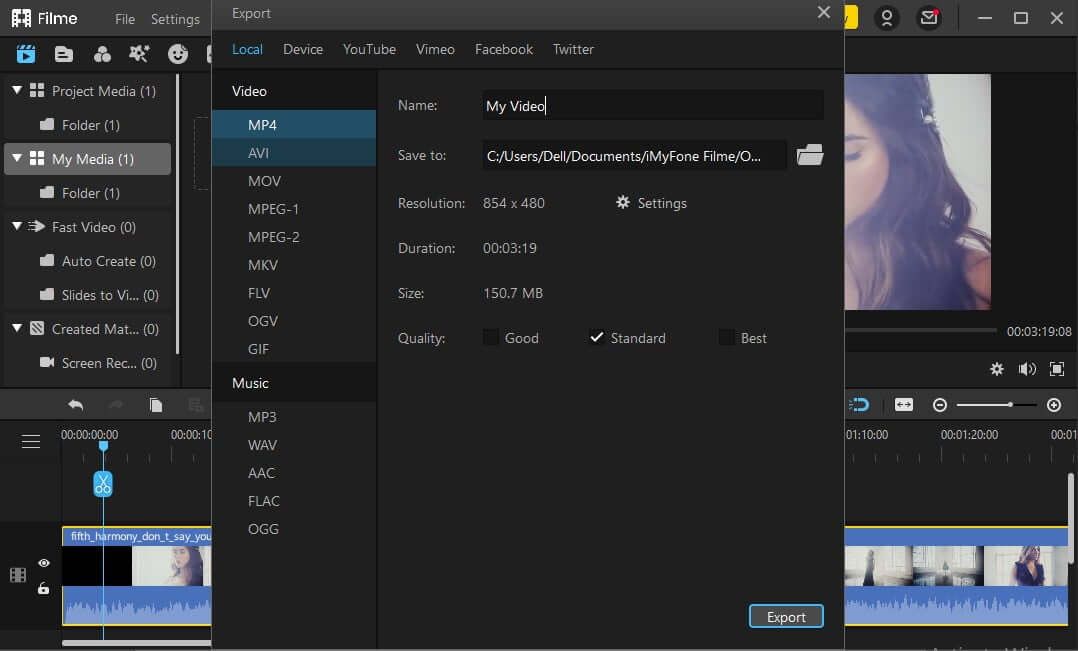The image size is (1078, 651).
Task: Zoom out timeline with minus icon
Action: pyautogui.click(x=940, y=405)
